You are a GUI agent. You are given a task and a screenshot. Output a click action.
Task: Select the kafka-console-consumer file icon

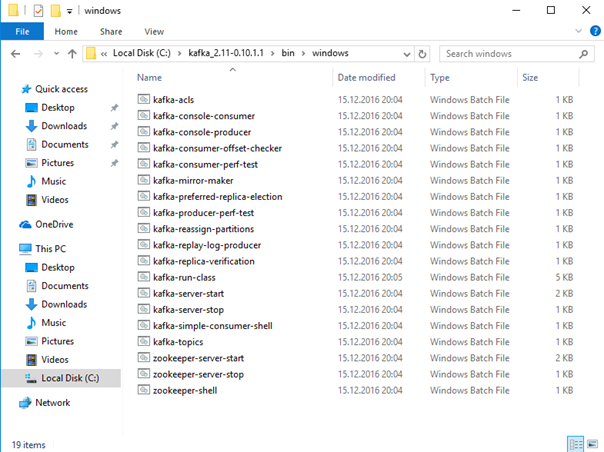pos(143,116)
